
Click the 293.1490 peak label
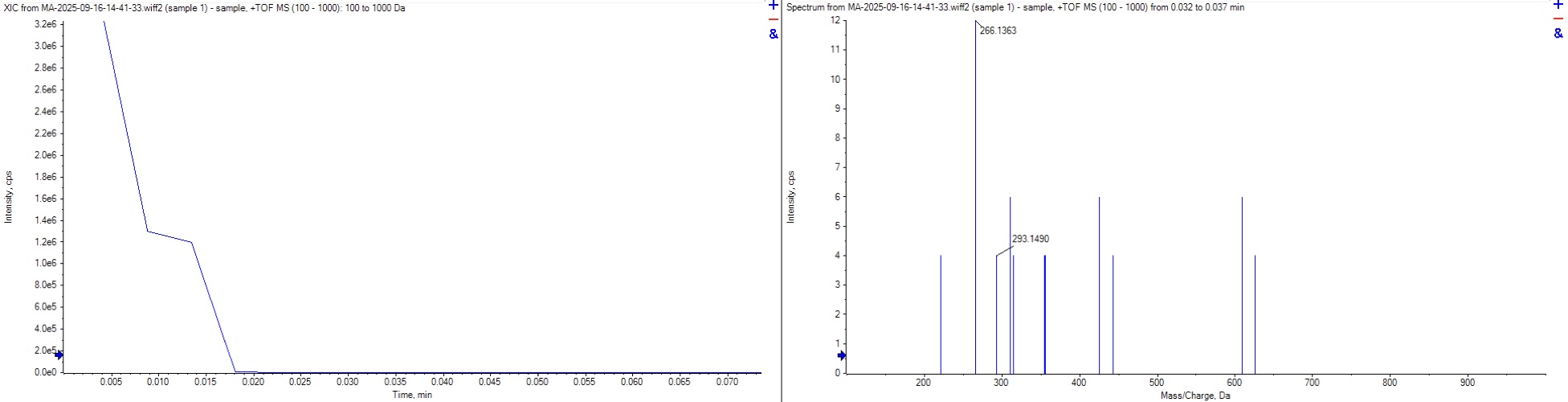pyautogui.click(x=1030, y=239)
